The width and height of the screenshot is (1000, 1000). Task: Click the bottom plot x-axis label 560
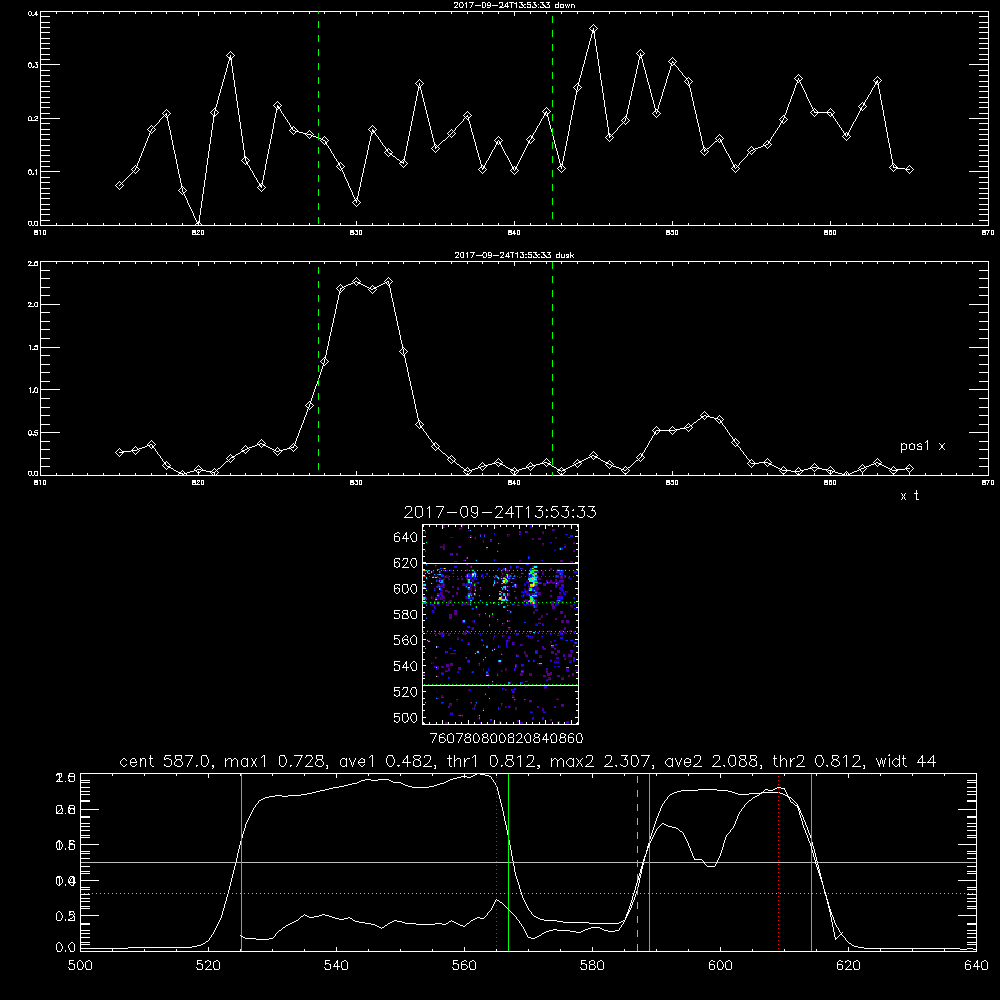coord(464,966)
